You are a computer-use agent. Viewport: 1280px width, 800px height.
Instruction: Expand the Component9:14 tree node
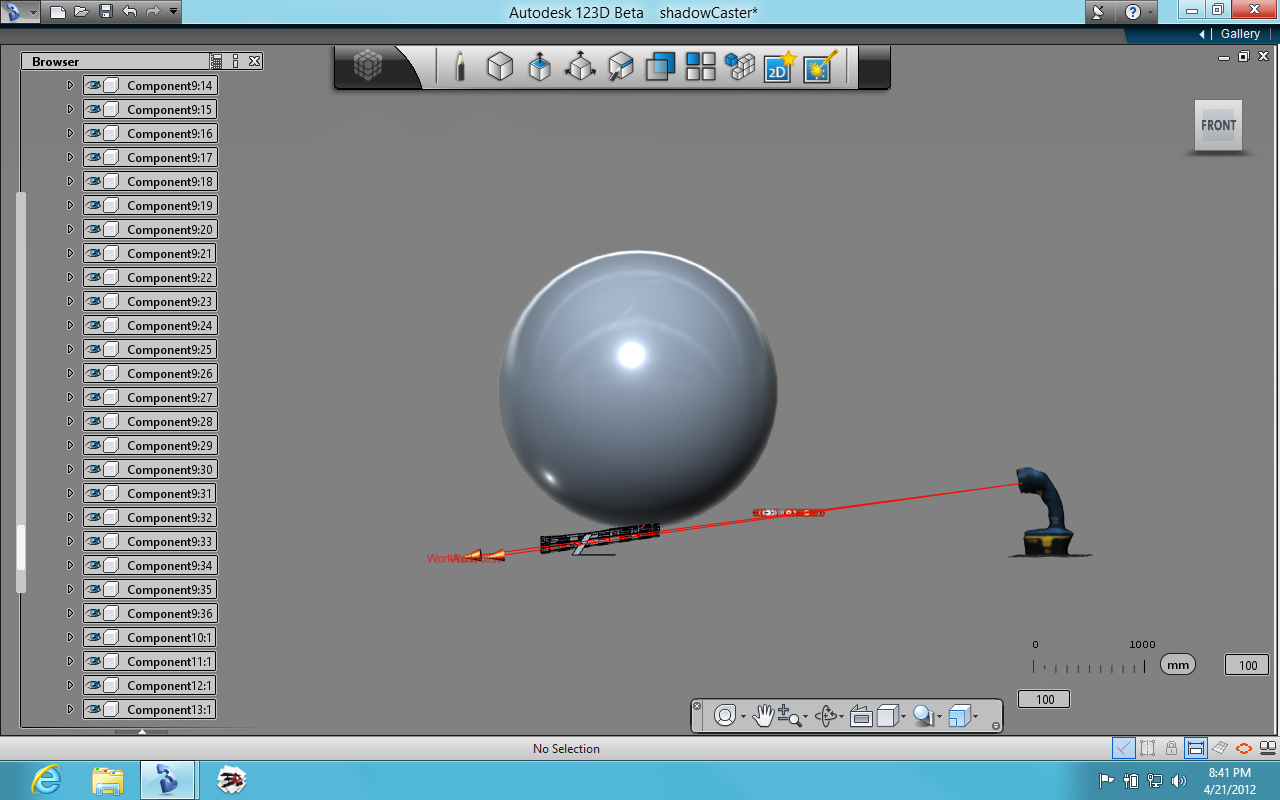click(70, 86)
